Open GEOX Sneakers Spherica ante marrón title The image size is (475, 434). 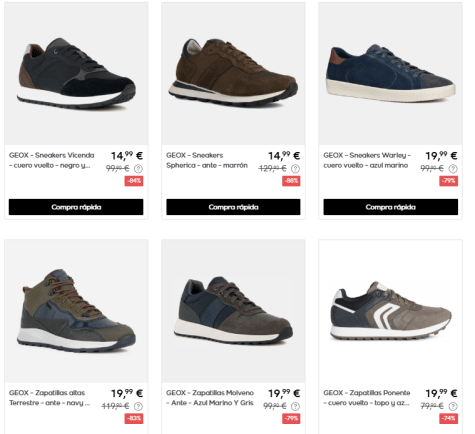207,160
